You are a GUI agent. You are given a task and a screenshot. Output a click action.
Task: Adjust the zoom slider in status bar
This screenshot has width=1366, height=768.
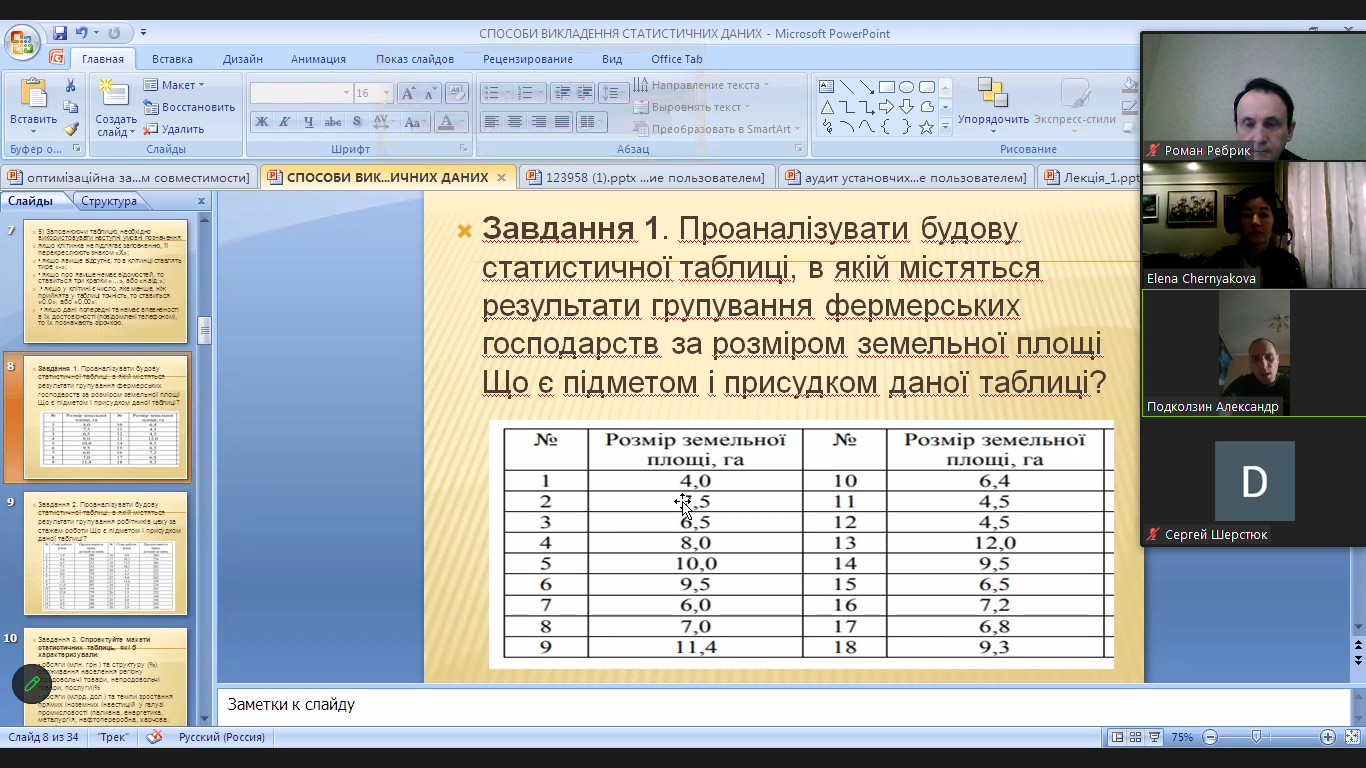click(x=1256, y=737)
